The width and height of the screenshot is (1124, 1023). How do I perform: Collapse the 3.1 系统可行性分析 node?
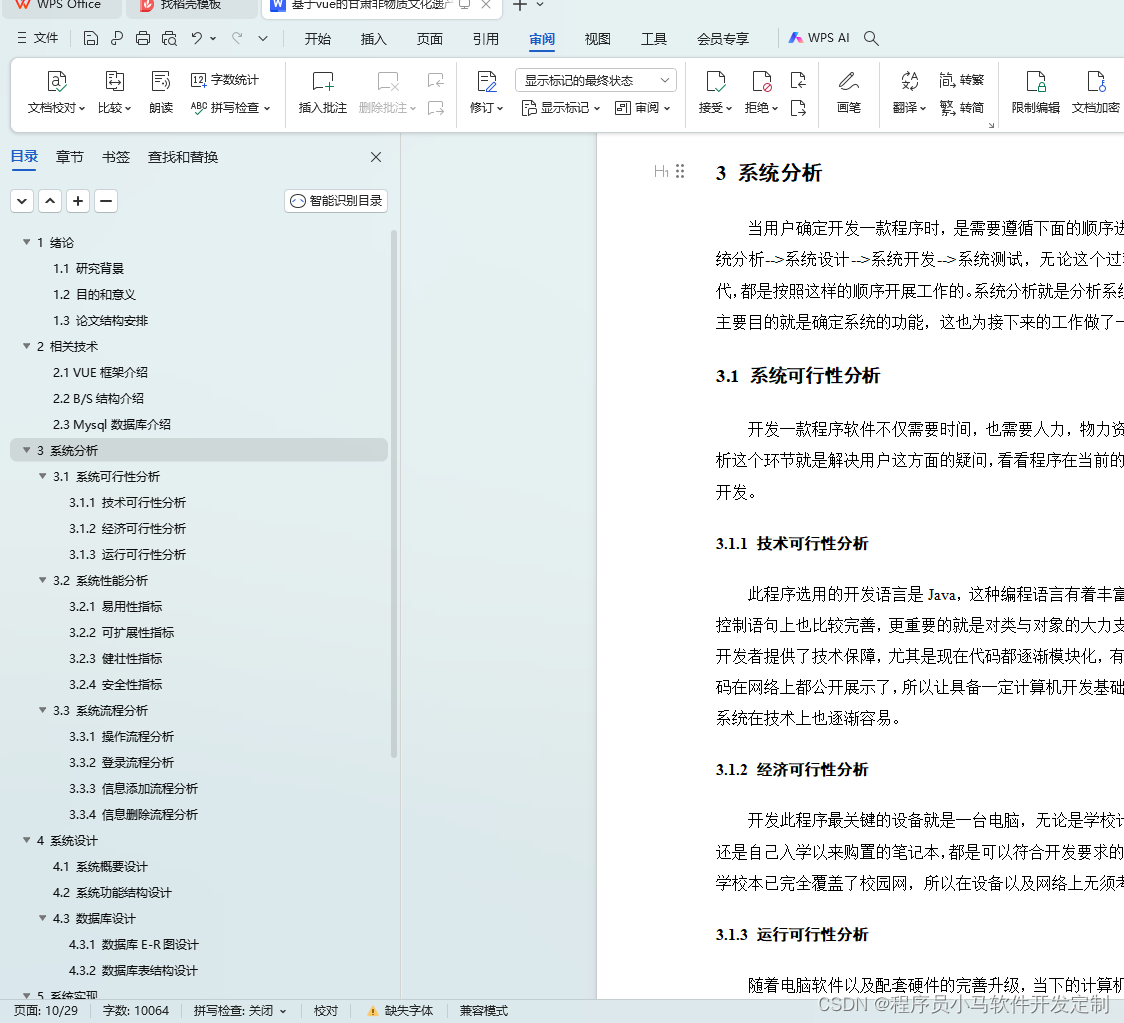tap(42, 476)
